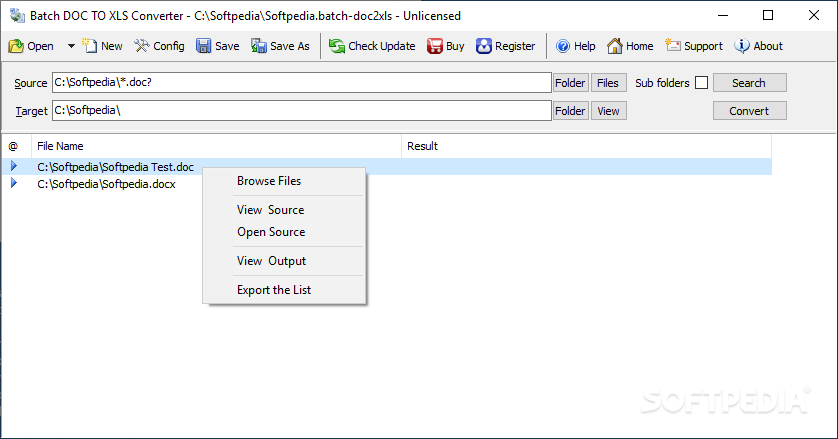Click the Search button
The image size is (838, 439).
click(x=749, y=83)
